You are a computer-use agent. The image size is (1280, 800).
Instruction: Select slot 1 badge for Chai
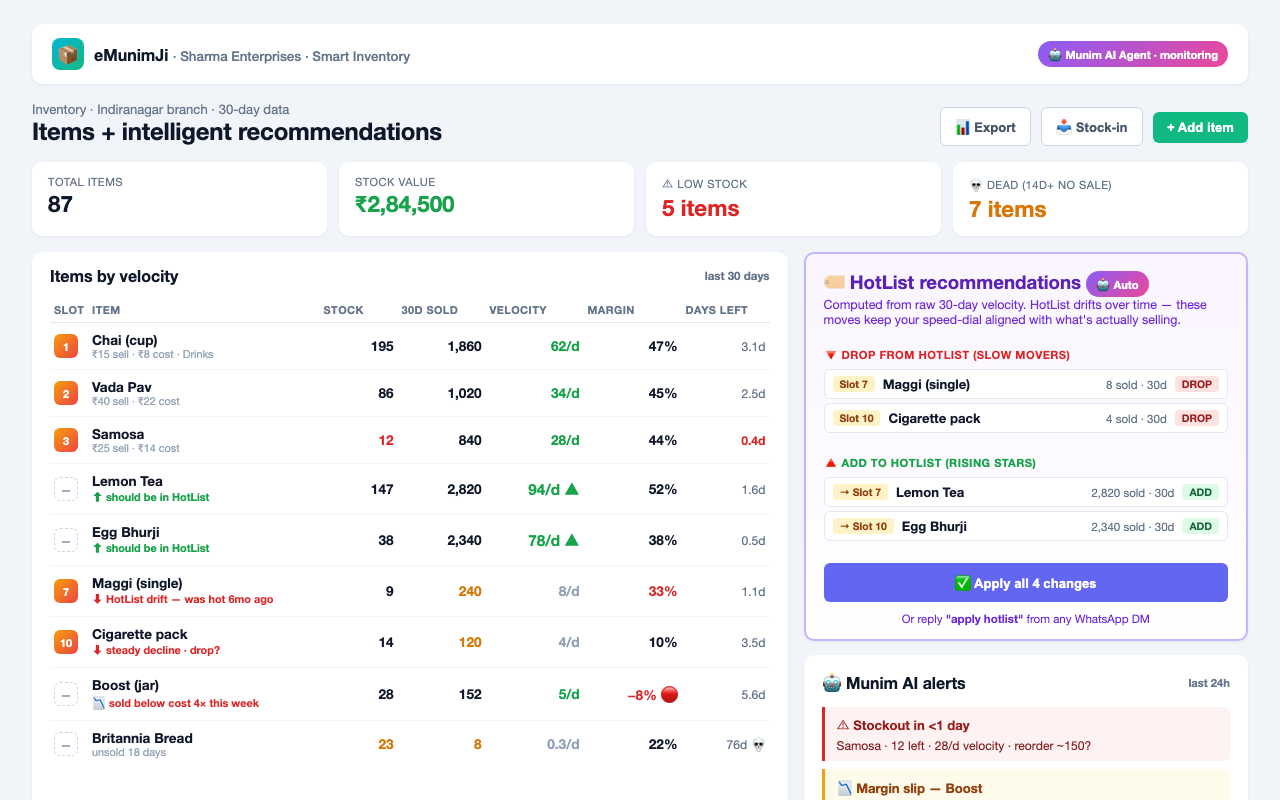pyautogui.click(x=66, y=347)
